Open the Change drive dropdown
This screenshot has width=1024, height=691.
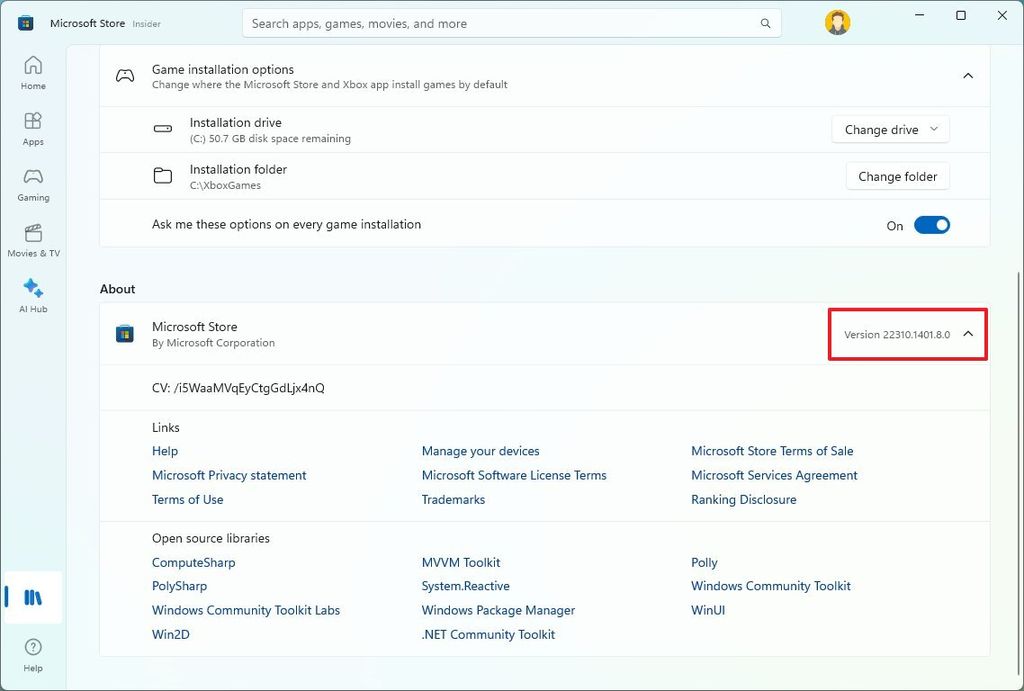890,130
